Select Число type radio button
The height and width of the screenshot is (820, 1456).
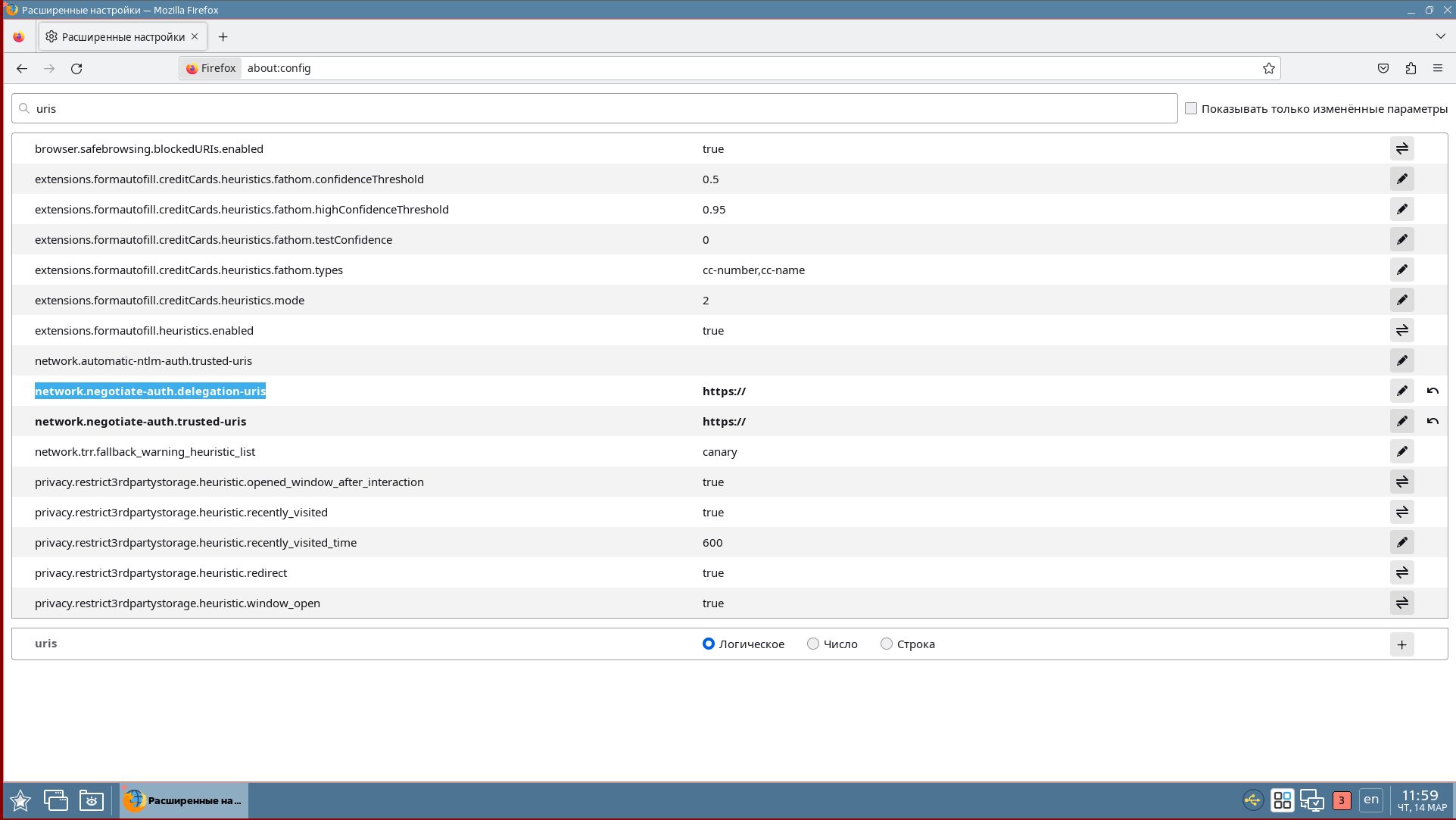tap(813, 644)
